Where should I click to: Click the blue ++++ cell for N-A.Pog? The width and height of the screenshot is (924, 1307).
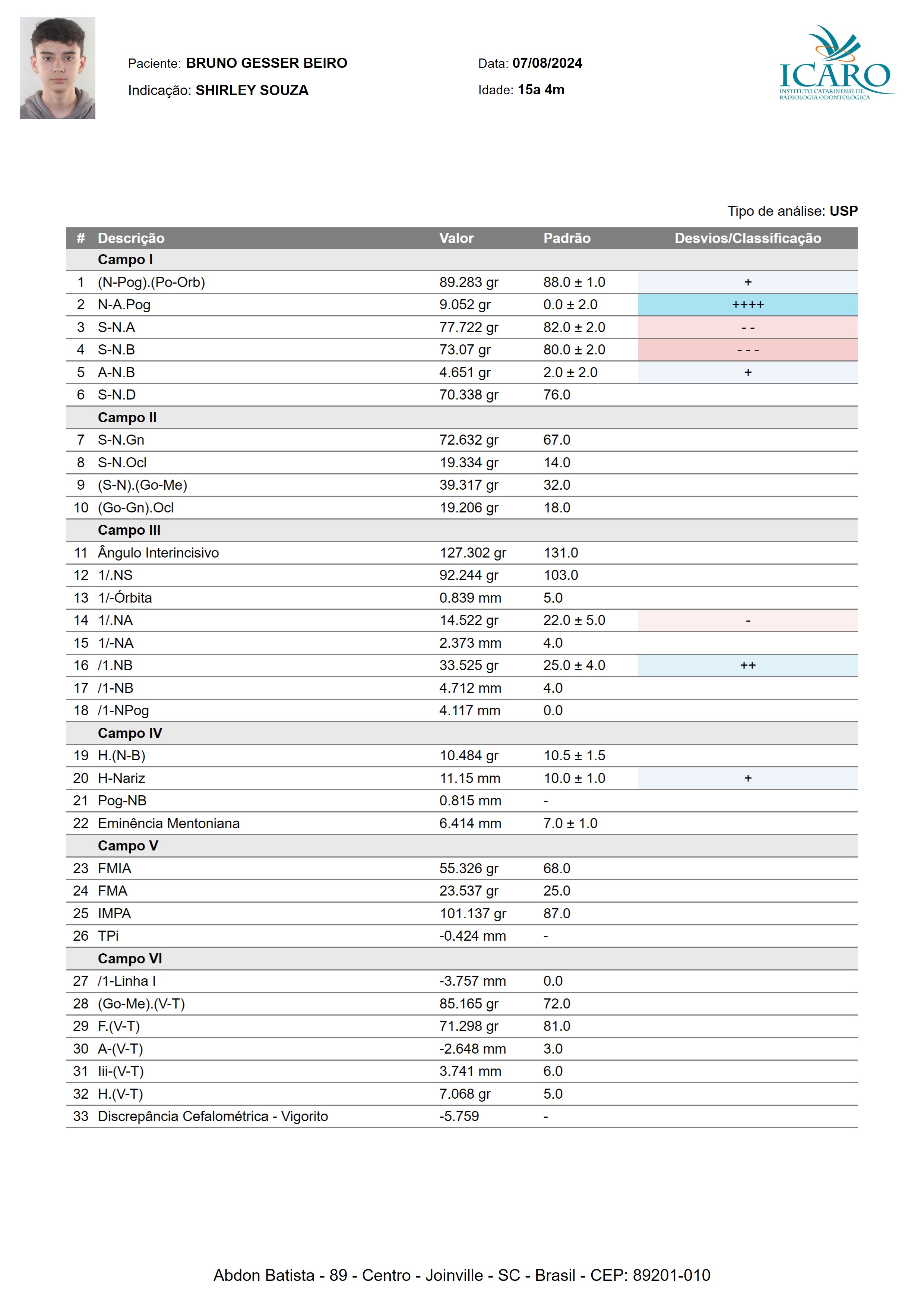(747, 304)
